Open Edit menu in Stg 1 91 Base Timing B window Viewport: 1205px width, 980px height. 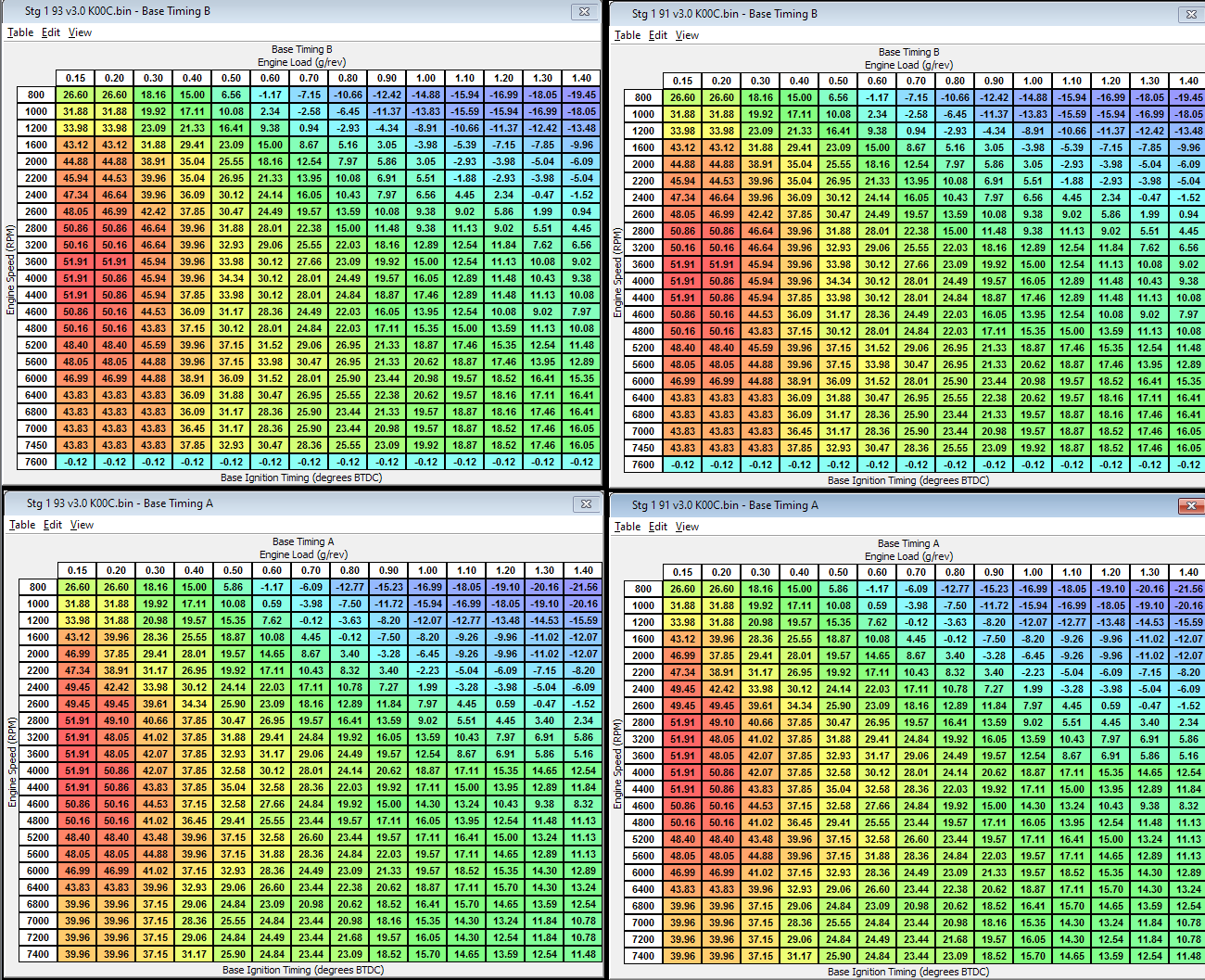pos(658,35)
